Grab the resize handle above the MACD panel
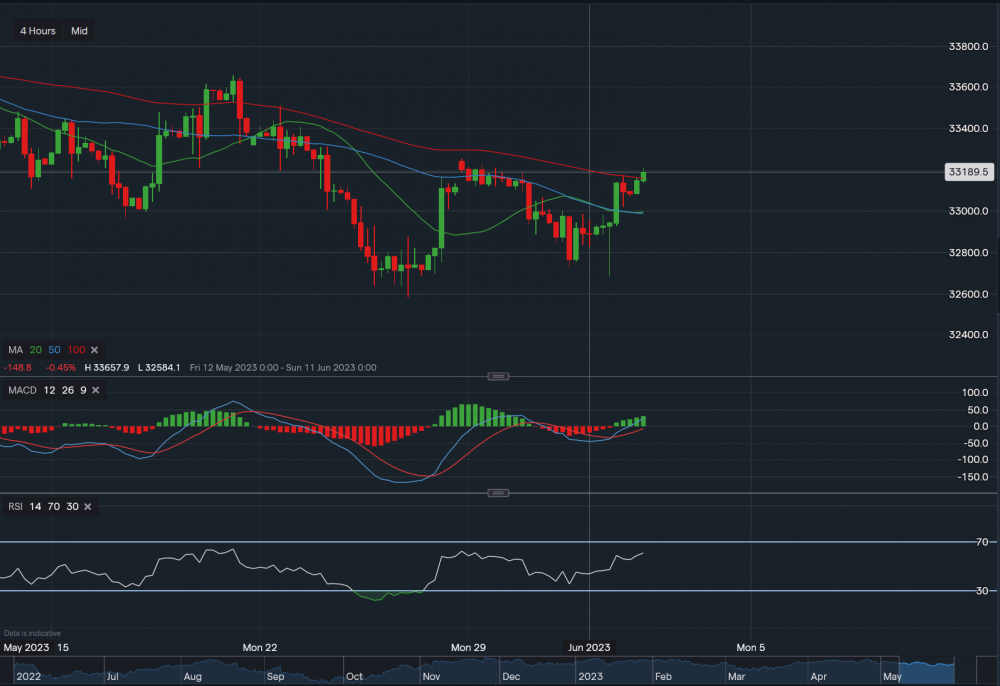 tap(498, 376)
